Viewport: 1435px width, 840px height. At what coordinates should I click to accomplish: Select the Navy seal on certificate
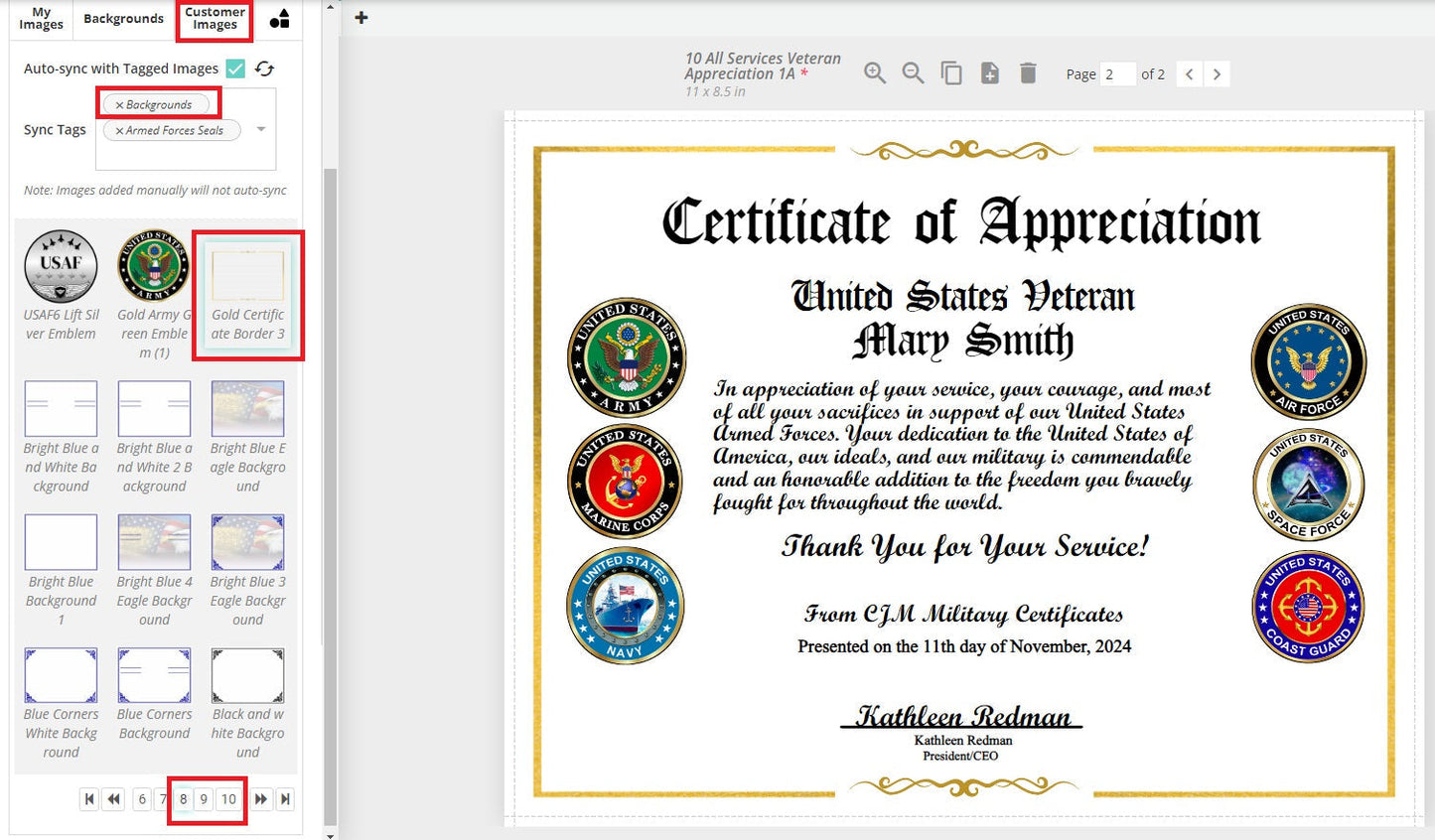tap(625, 606)
